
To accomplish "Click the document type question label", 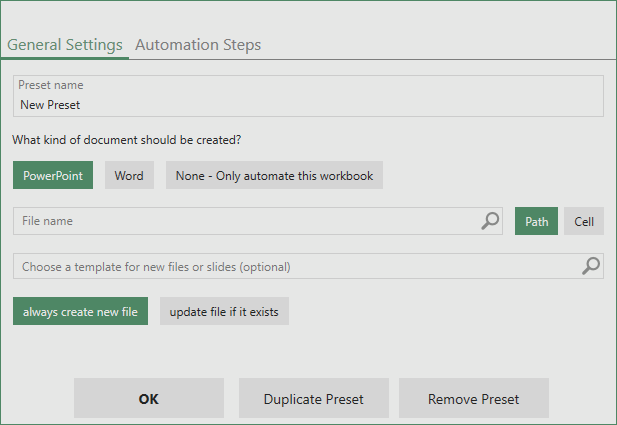I will click(x=127, y=140).
